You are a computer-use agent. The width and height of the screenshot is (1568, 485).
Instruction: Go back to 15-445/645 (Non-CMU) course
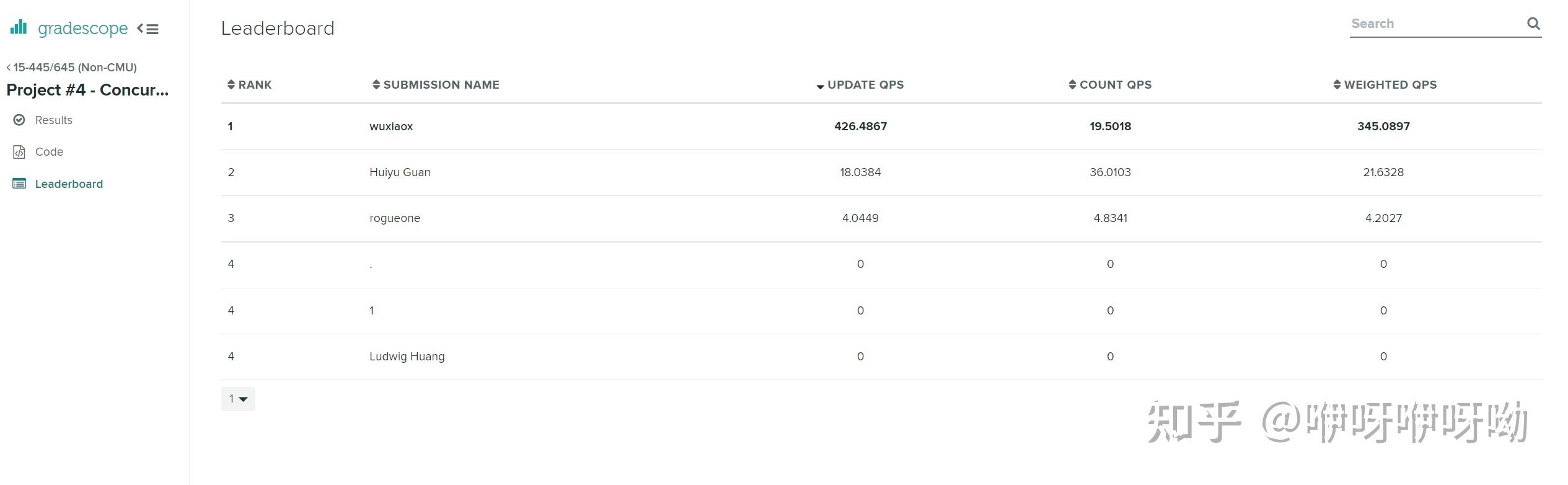pos(72,67)
